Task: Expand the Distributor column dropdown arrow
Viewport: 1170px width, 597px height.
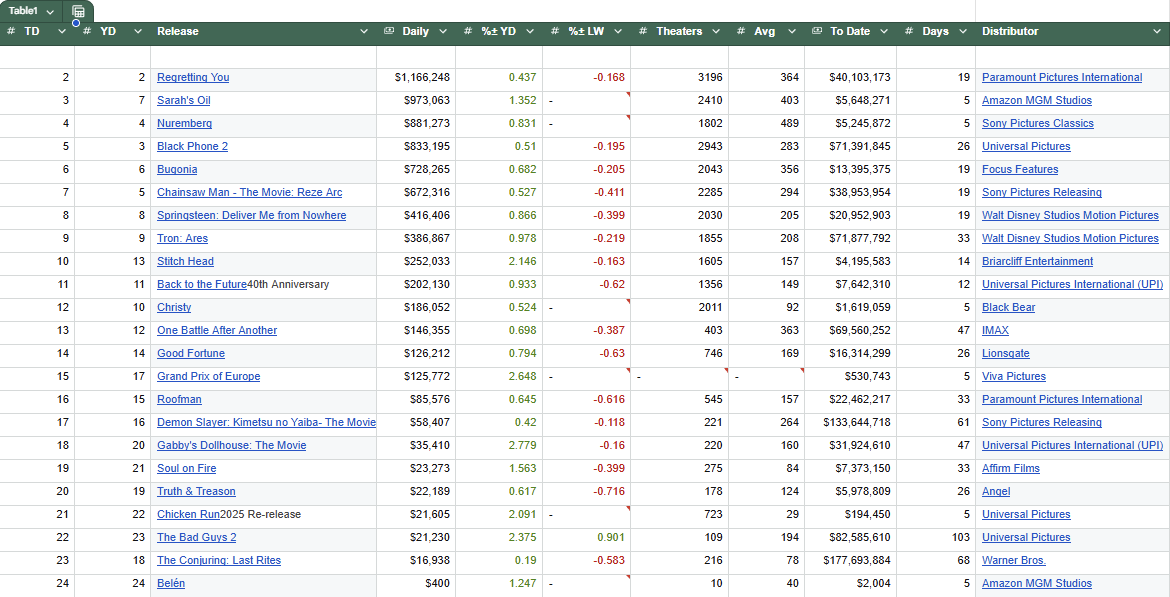Action: point(1158,32)
